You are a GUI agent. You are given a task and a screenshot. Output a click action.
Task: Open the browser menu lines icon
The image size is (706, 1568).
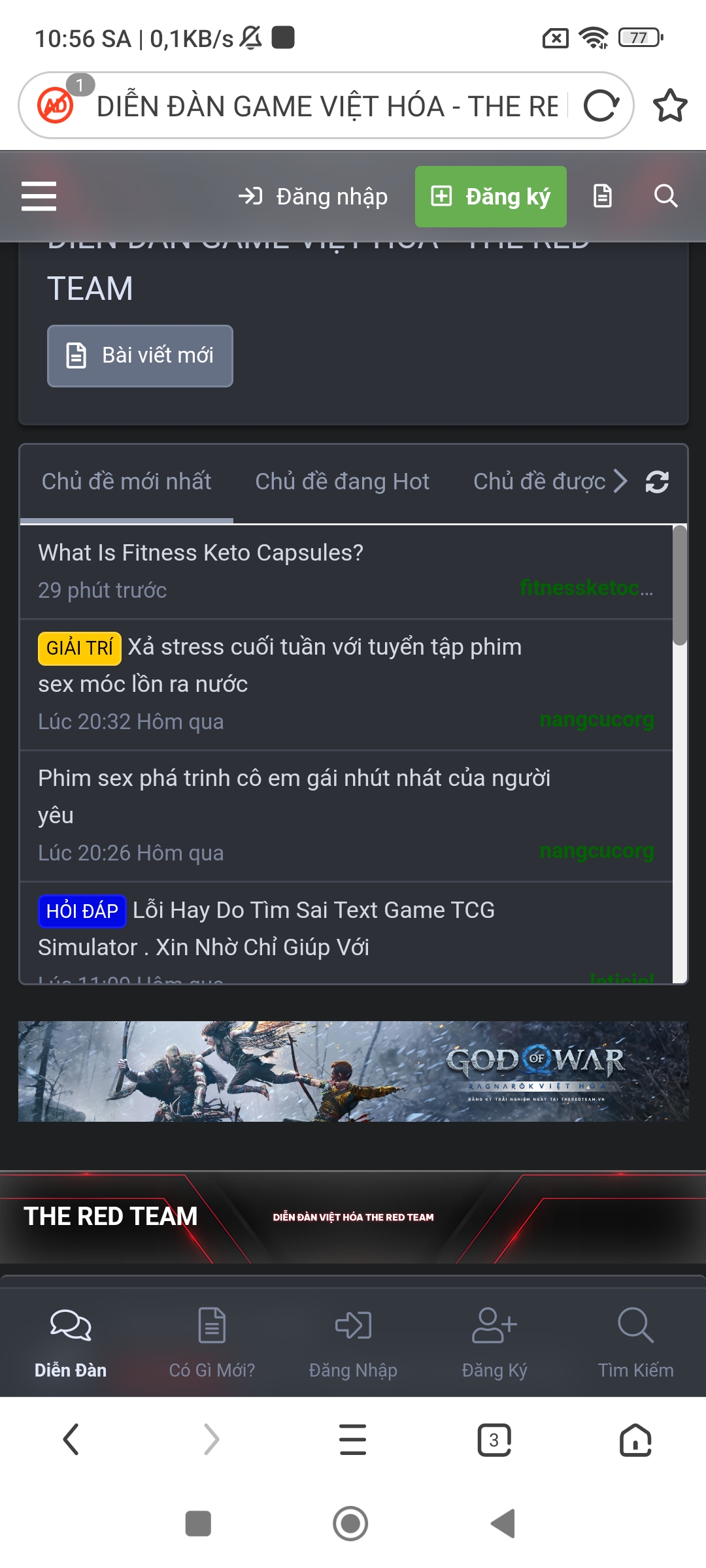(353, 1440)
